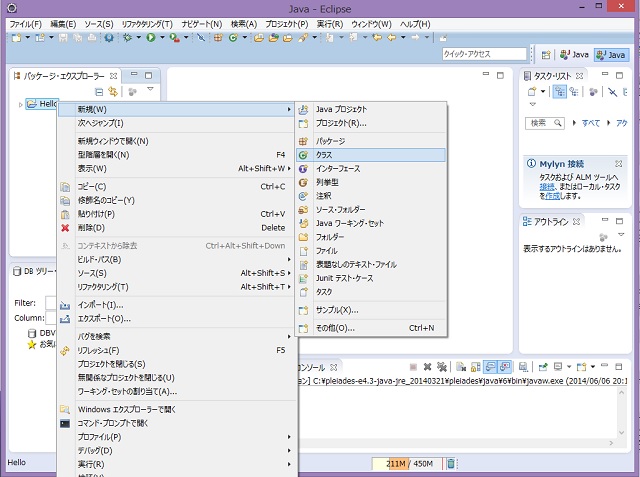Click the ファイル file icon entry
The image size is (640, 477).
[x=303, y=251]
